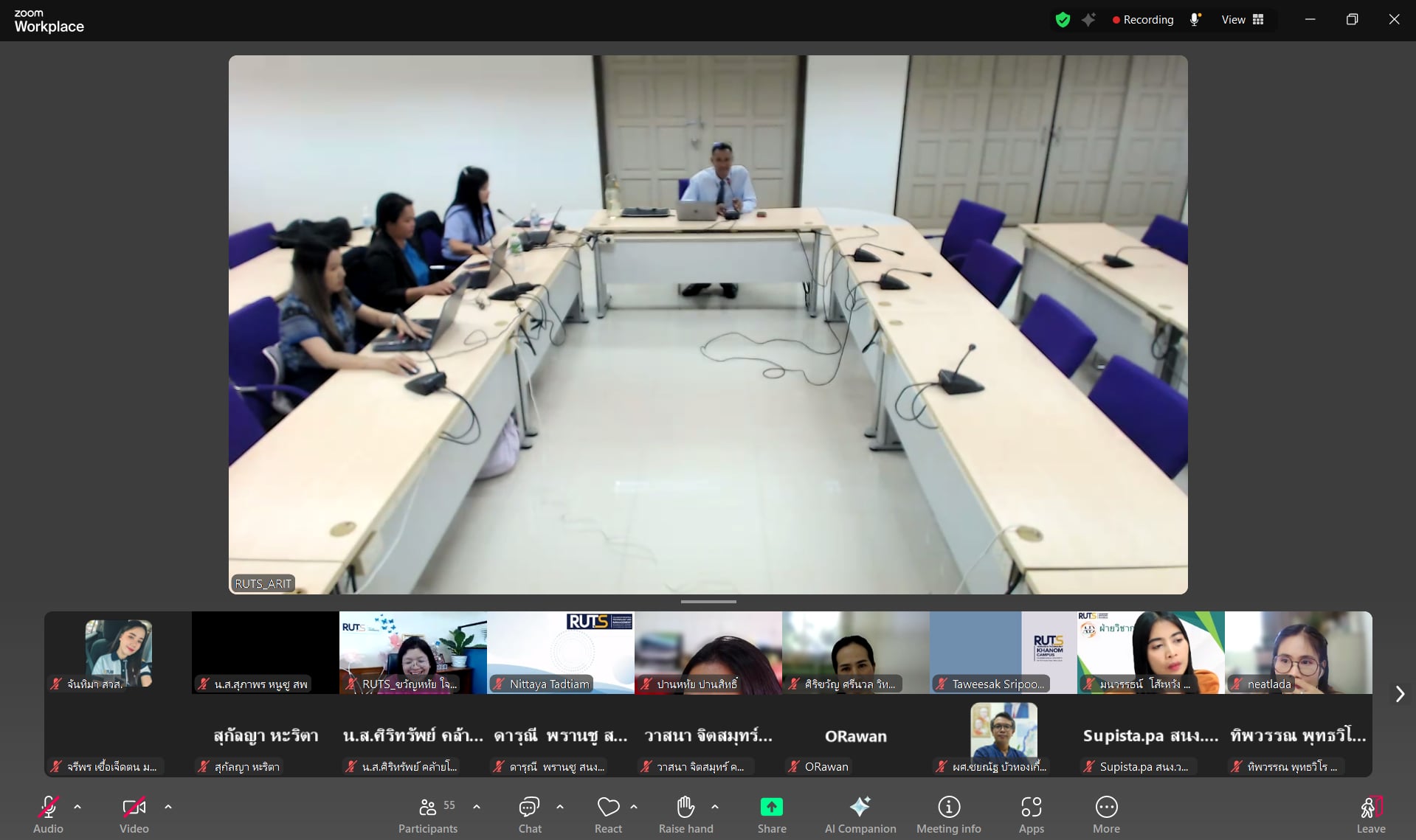Image resolution: width=1416 pixels, height=840 pixels.
Task: Open the Participants panel
Action: click(428, 814)
